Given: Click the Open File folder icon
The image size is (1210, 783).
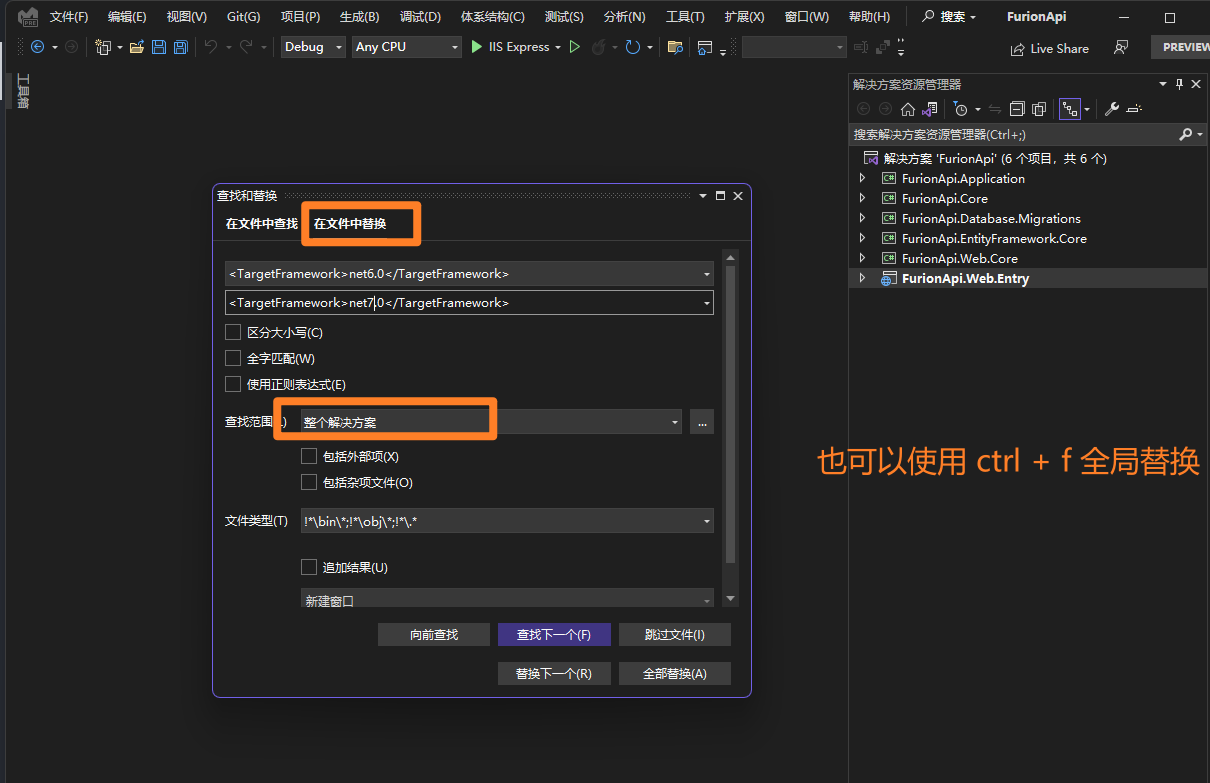Looking at the screenshot, I should [137, 47].
